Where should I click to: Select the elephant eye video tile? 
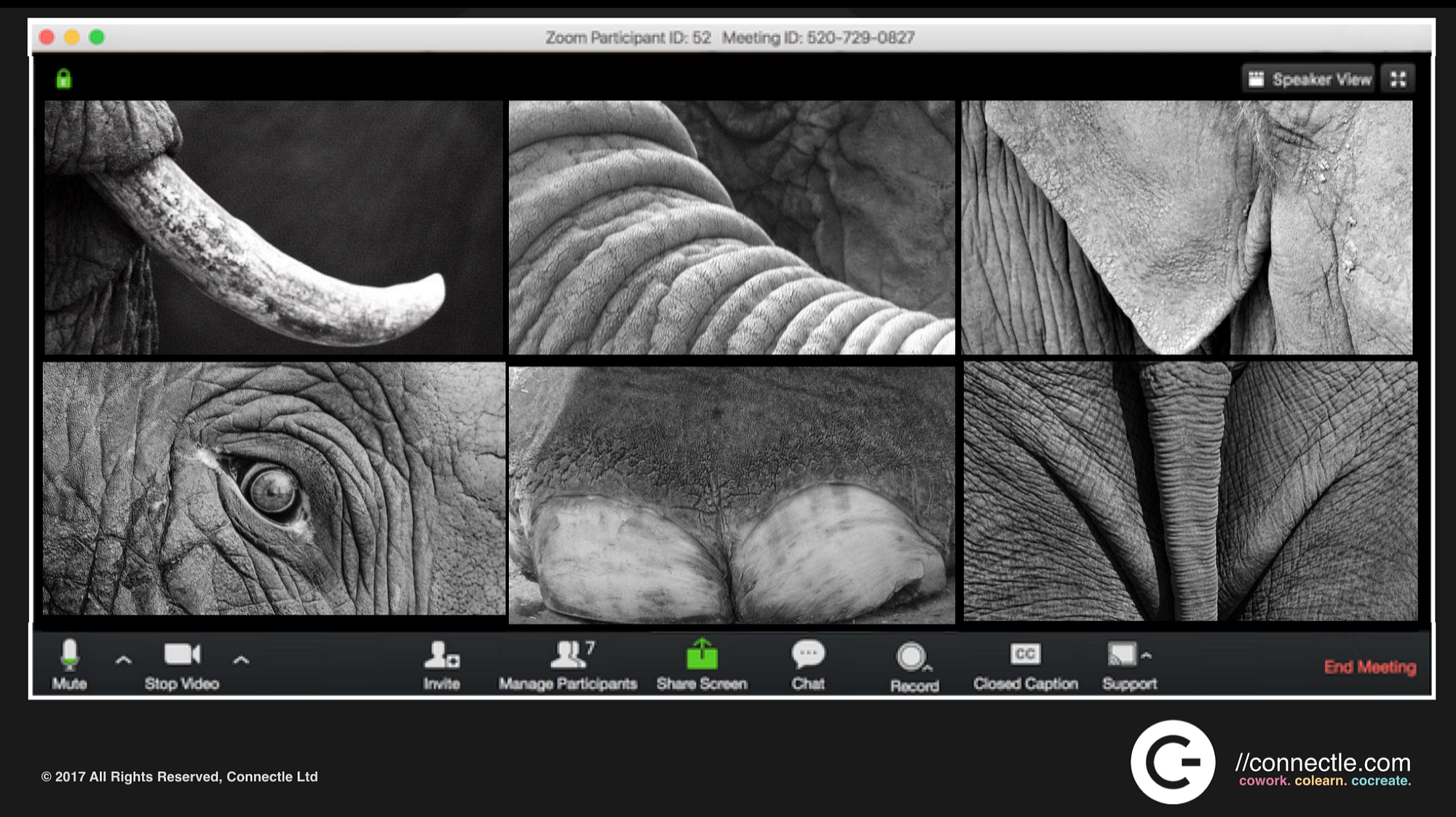click(x=274, y=488)
